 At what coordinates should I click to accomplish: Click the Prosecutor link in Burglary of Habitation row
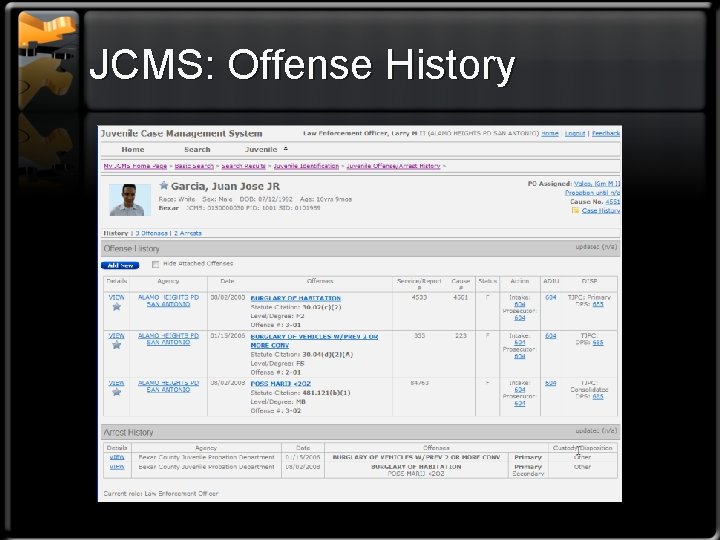[x=519, y=318]
